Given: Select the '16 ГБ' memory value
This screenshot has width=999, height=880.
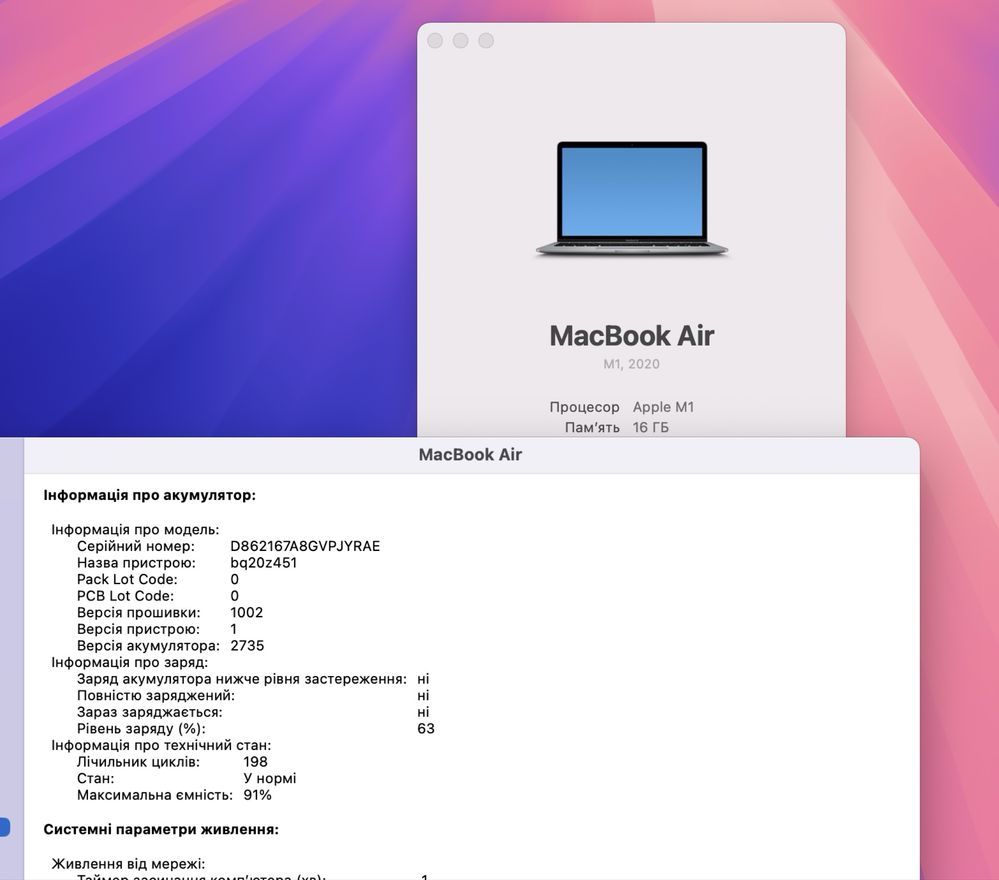Looking at the screenshot, I should tap(650, 428).
